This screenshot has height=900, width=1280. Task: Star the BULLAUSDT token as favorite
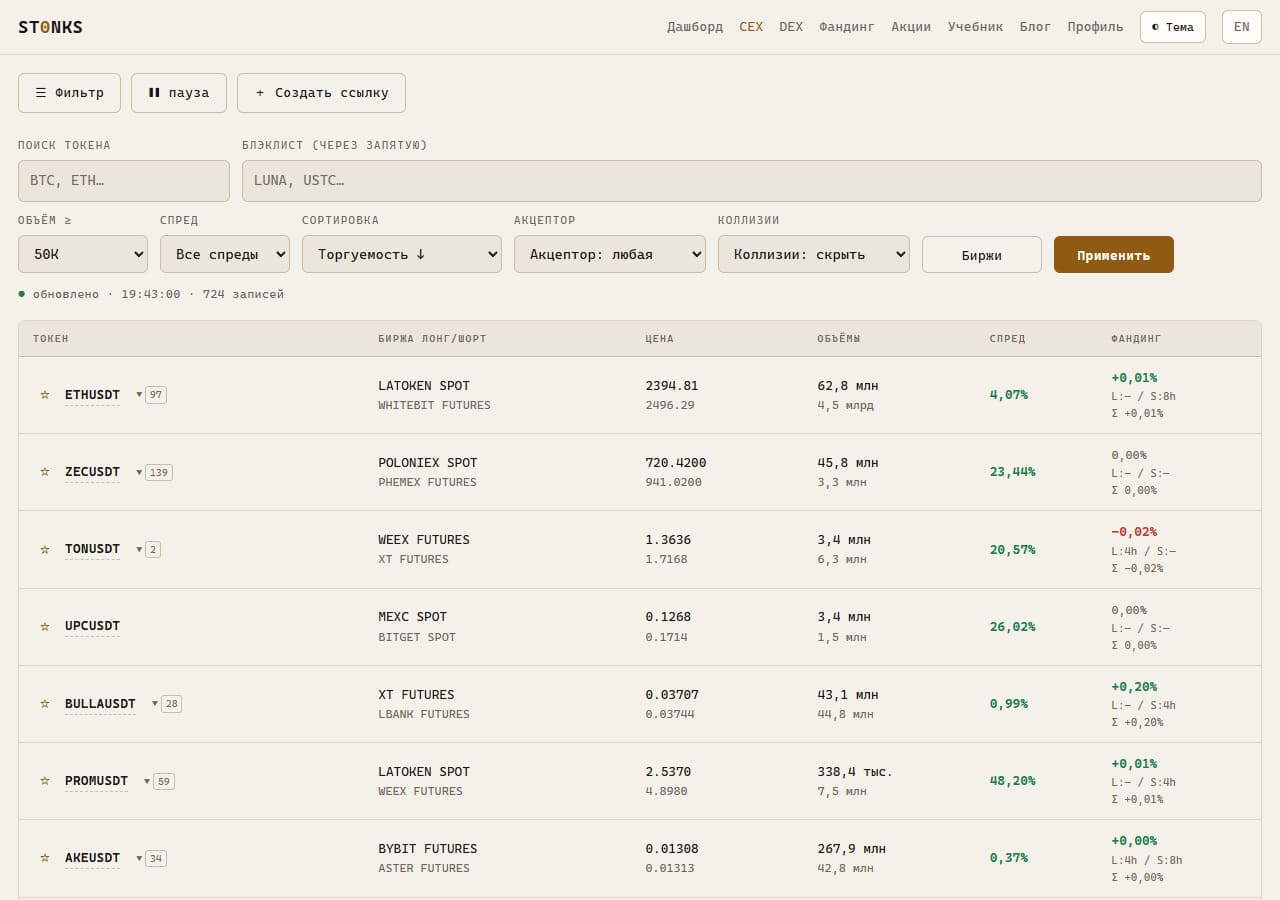point(44,704)
